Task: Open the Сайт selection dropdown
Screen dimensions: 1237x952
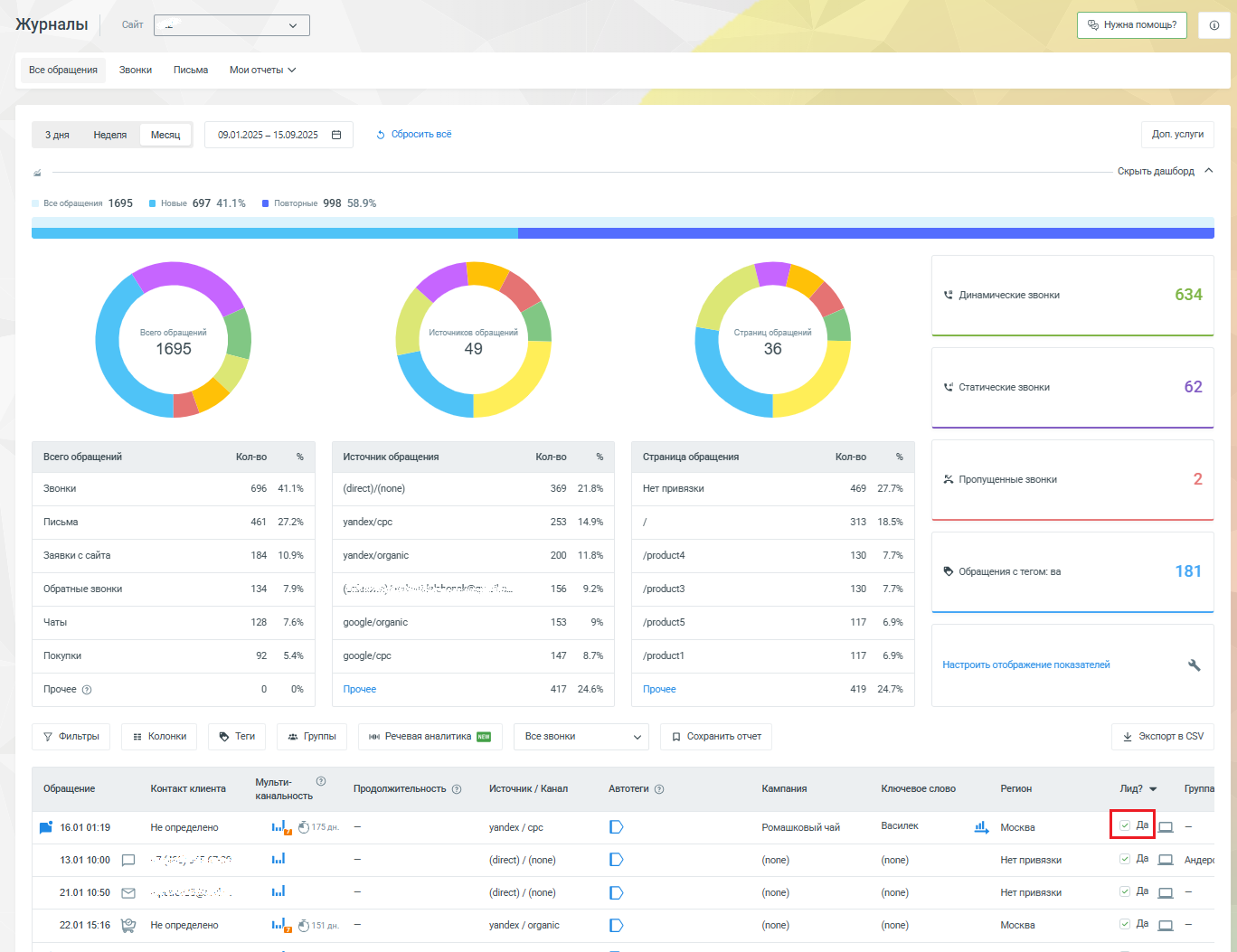Action: point(231,25)
